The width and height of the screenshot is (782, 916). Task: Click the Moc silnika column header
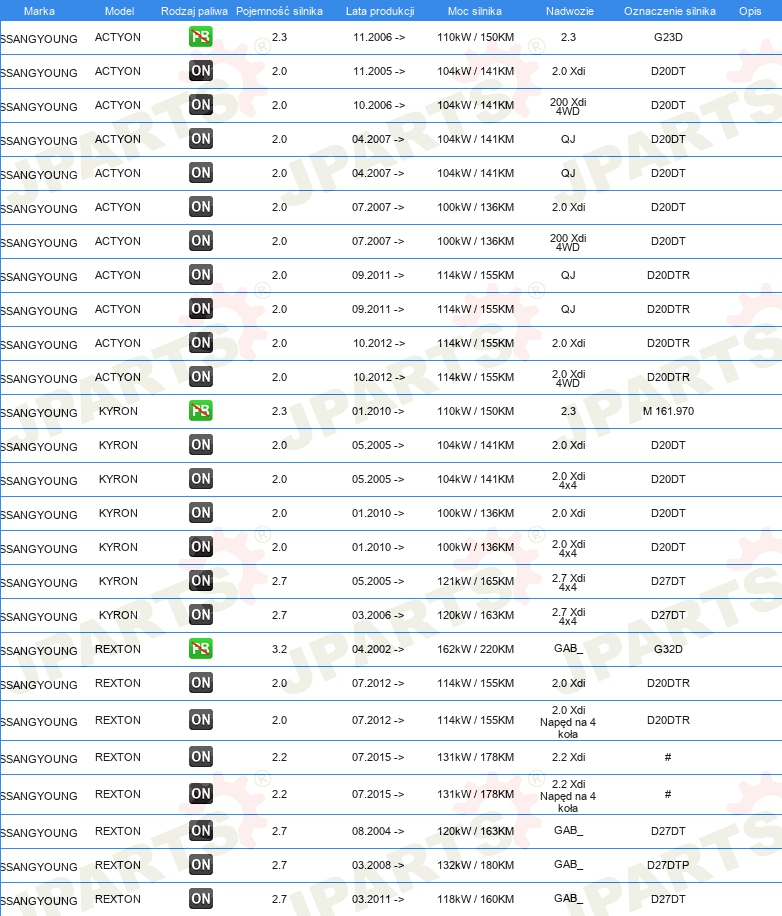tap(474, 11)
